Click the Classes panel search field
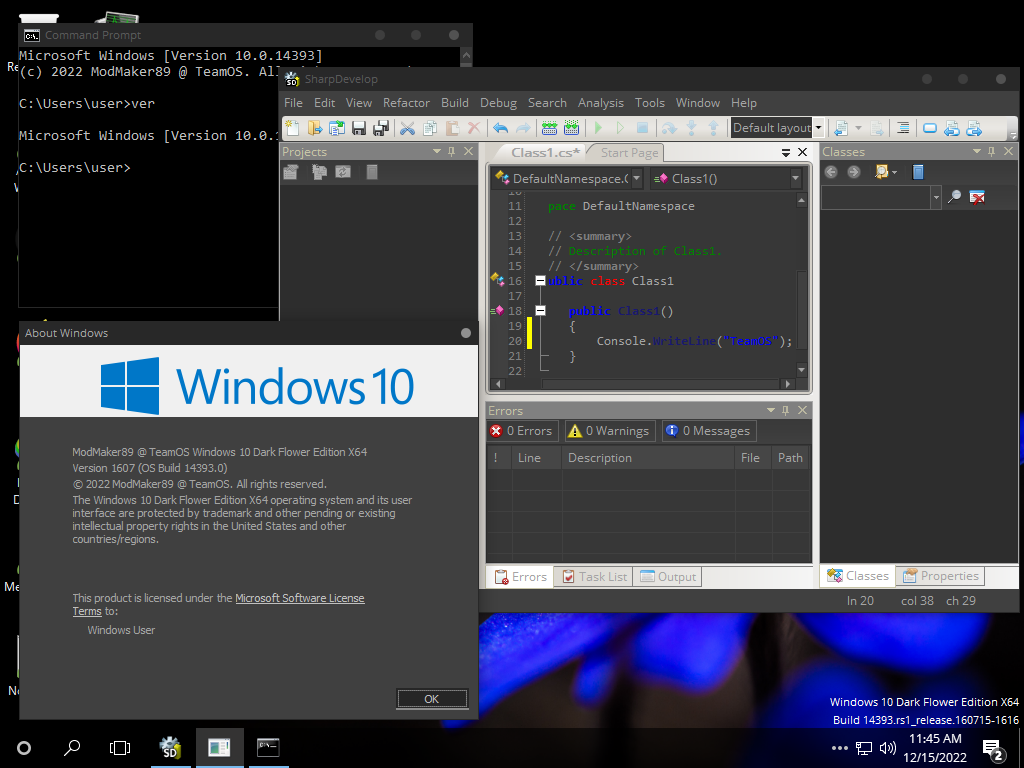The image size is (1024, 768). click(875, 198)
